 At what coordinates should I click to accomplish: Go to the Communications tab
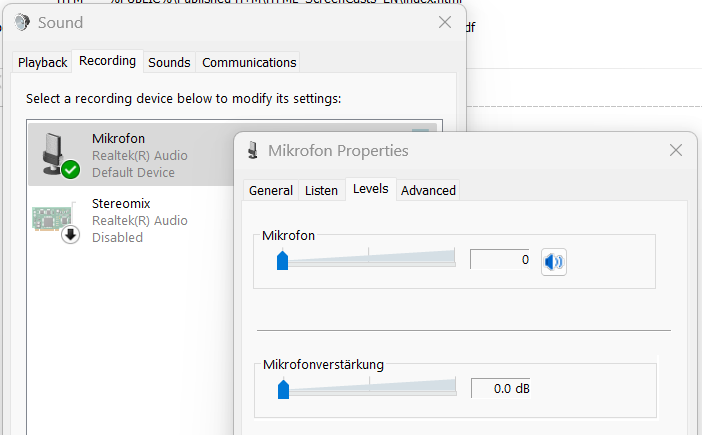(x=249, y=62)
